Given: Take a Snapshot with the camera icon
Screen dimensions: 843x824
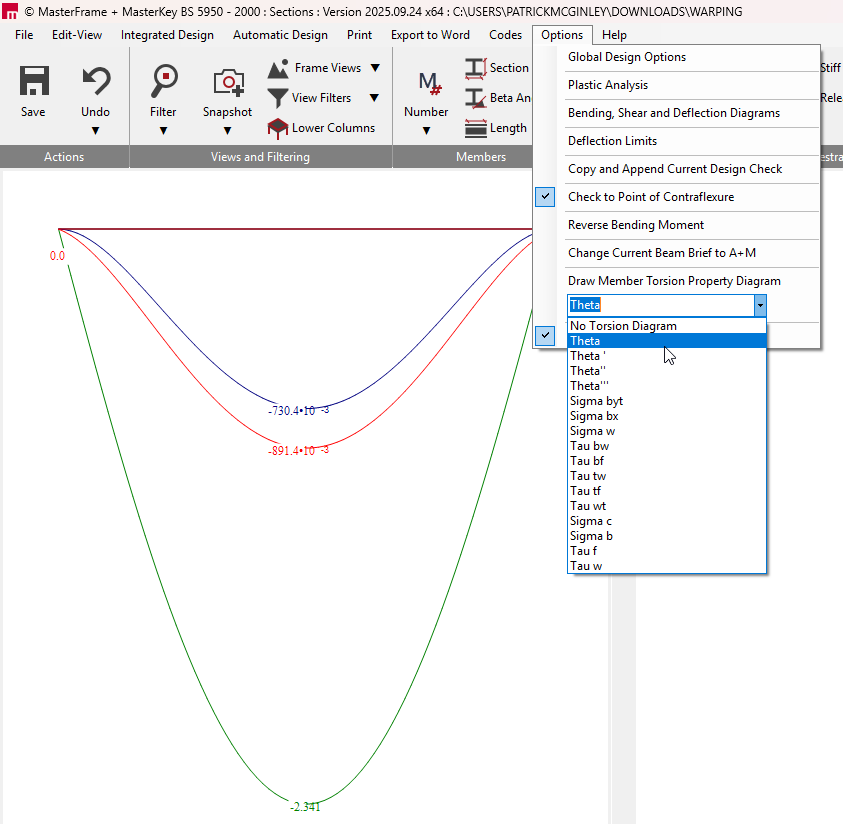Looking at the screenshot, I should [x=228, y=82].
